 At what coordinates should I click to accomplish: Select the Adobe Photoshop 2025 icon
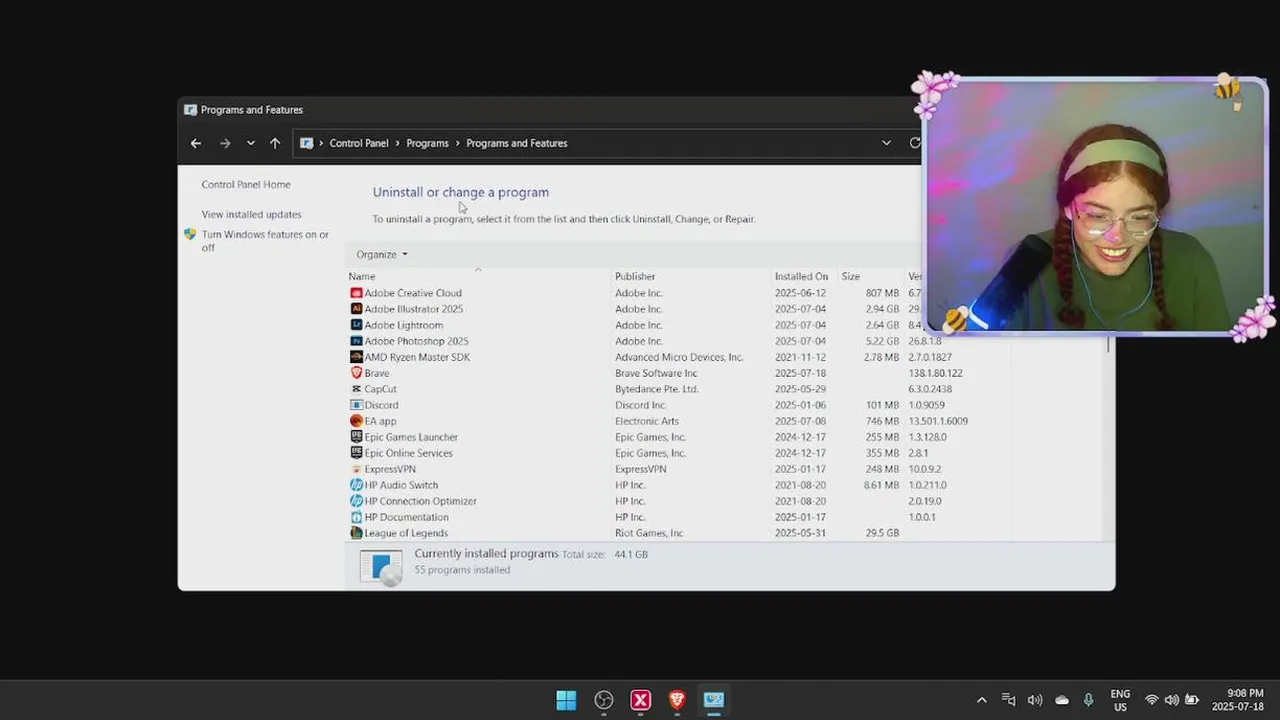pyautogui.click(x=356, y=341)
